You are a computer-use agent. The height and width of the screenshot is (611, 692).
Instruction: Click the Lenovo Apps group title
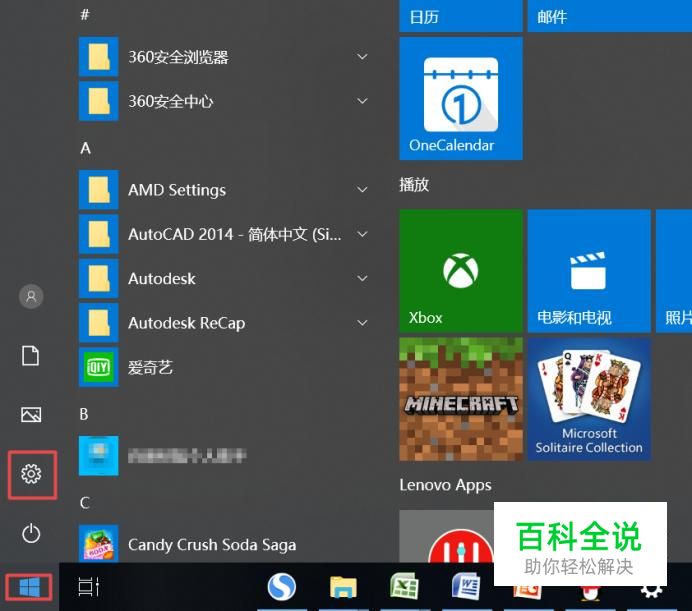tap(445, 485)
